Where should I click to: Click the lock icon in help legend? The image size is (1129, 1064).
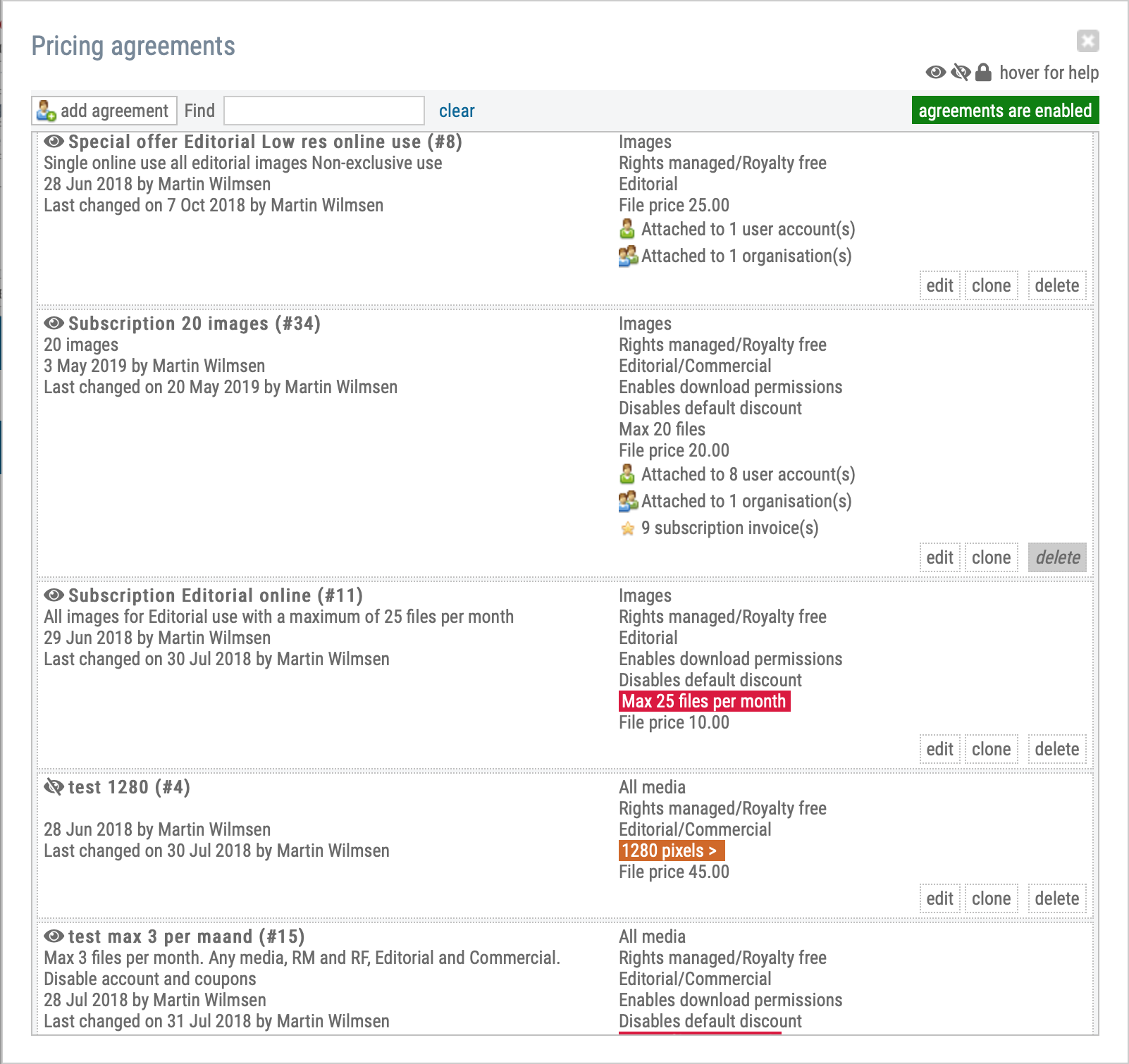coord(983,72)
